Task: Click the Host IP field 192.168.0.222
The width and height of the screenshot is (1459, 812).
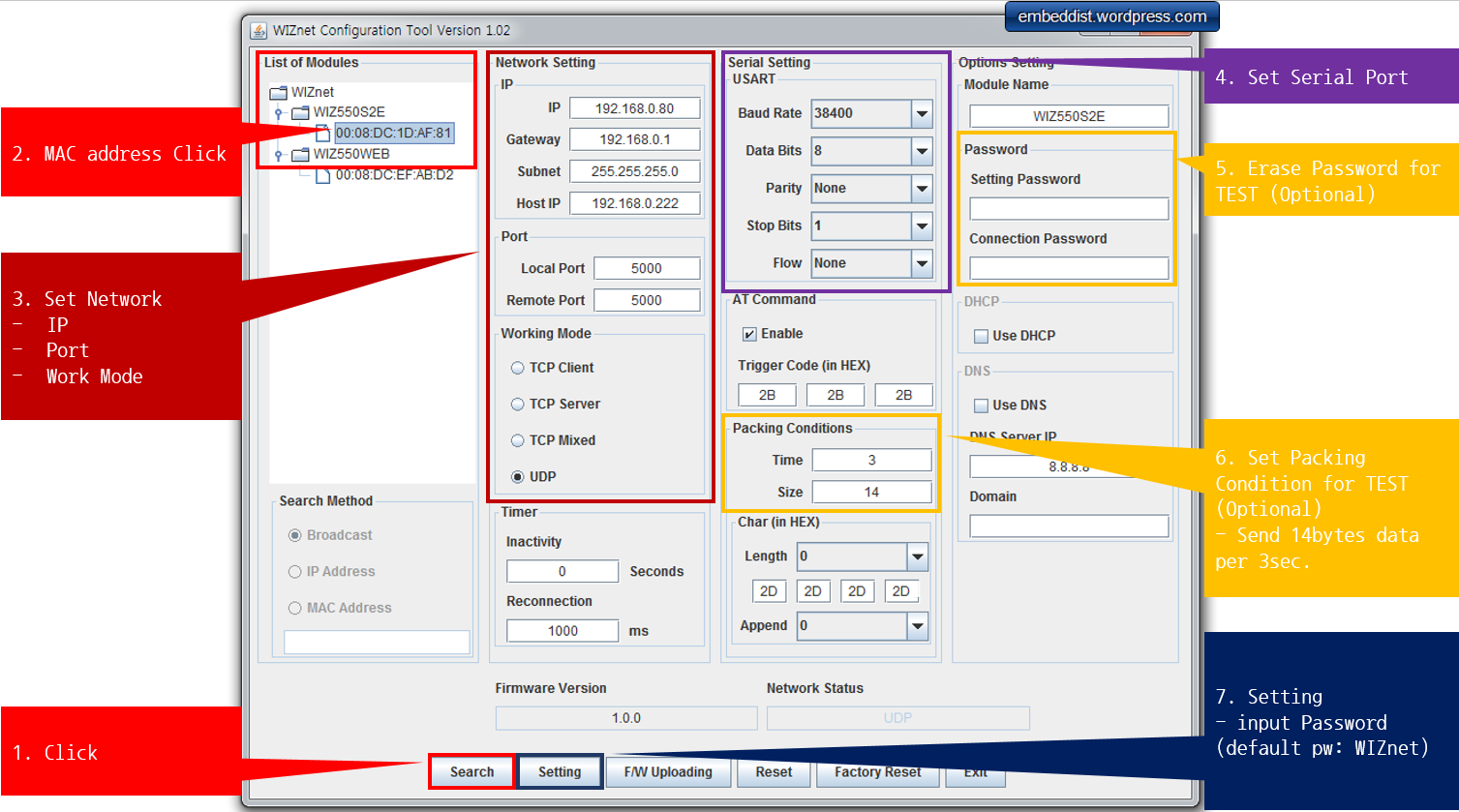Action: [x=635, y=203]
